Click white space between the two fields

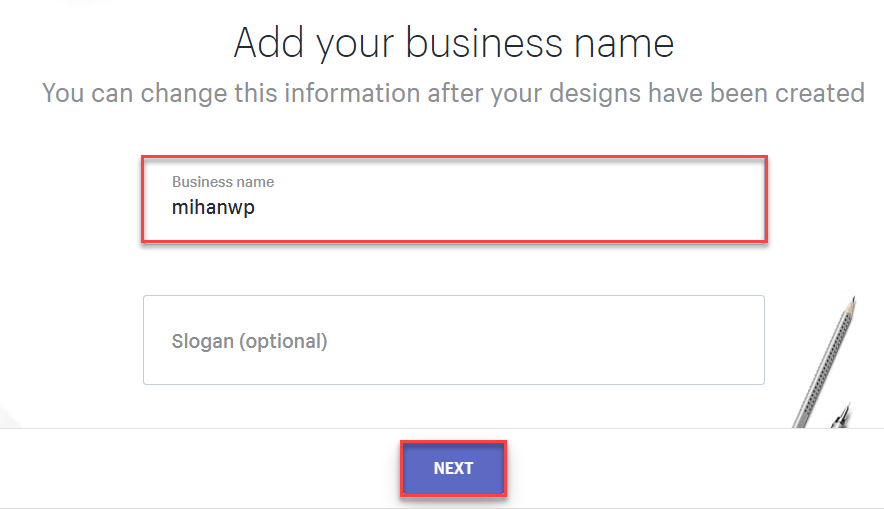(x=454, y=269)
